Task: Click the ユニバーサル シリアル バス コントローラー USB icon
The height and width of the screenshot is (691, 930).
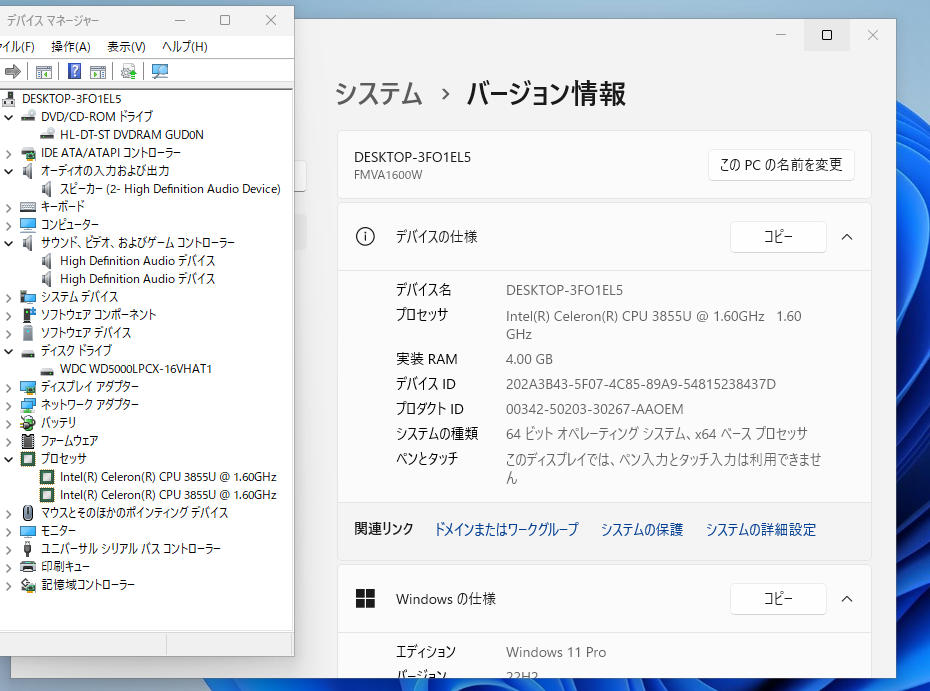Action: pos(28,549)
